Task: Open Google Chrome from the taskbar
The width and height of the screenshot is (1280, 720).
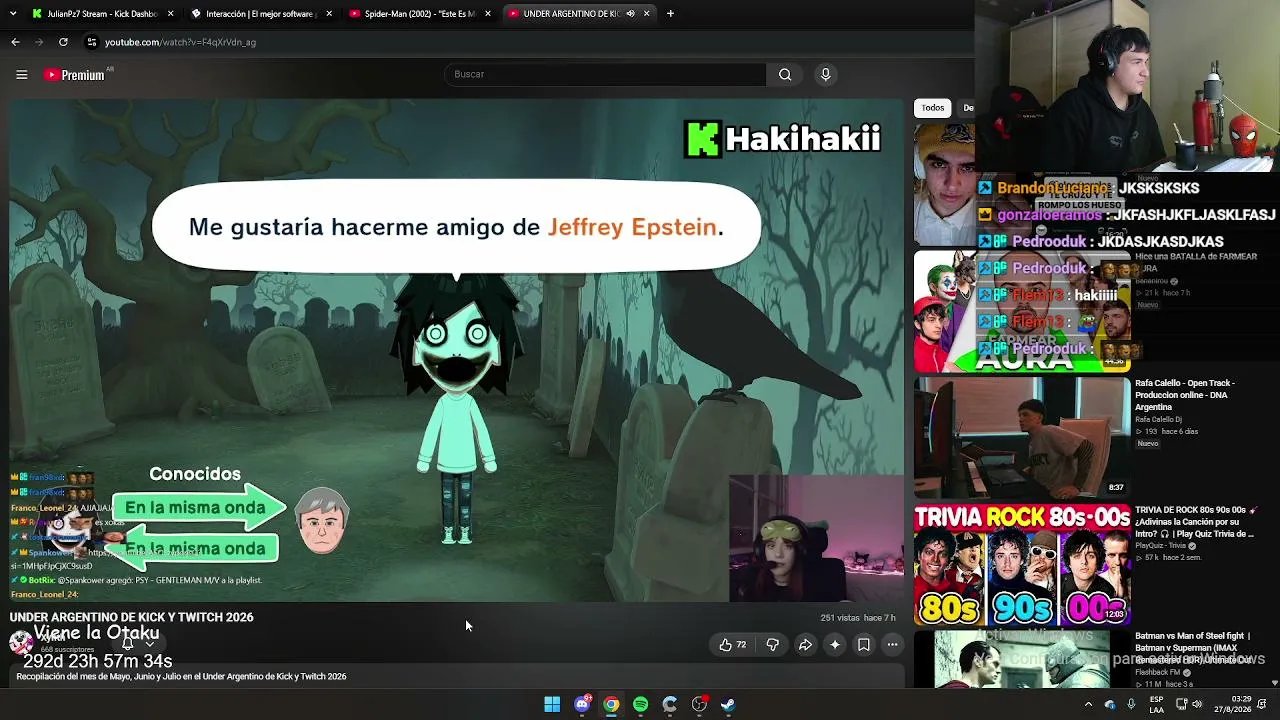Action: (611, 704)
